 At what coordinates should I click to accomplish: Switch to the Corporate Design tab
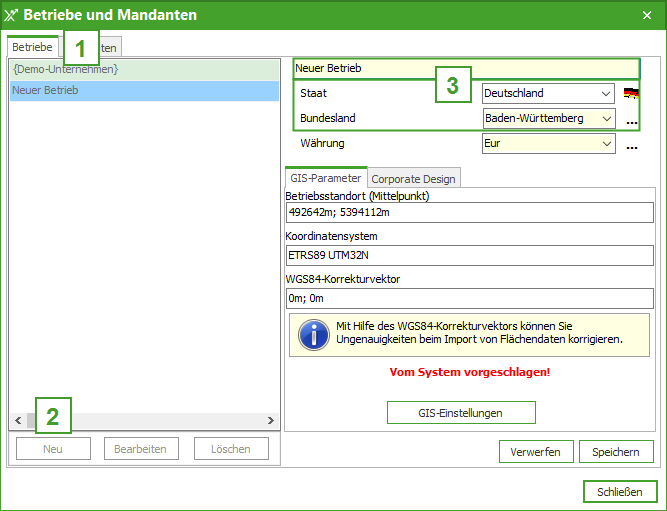pyautogui.click(x=413, y=179)
